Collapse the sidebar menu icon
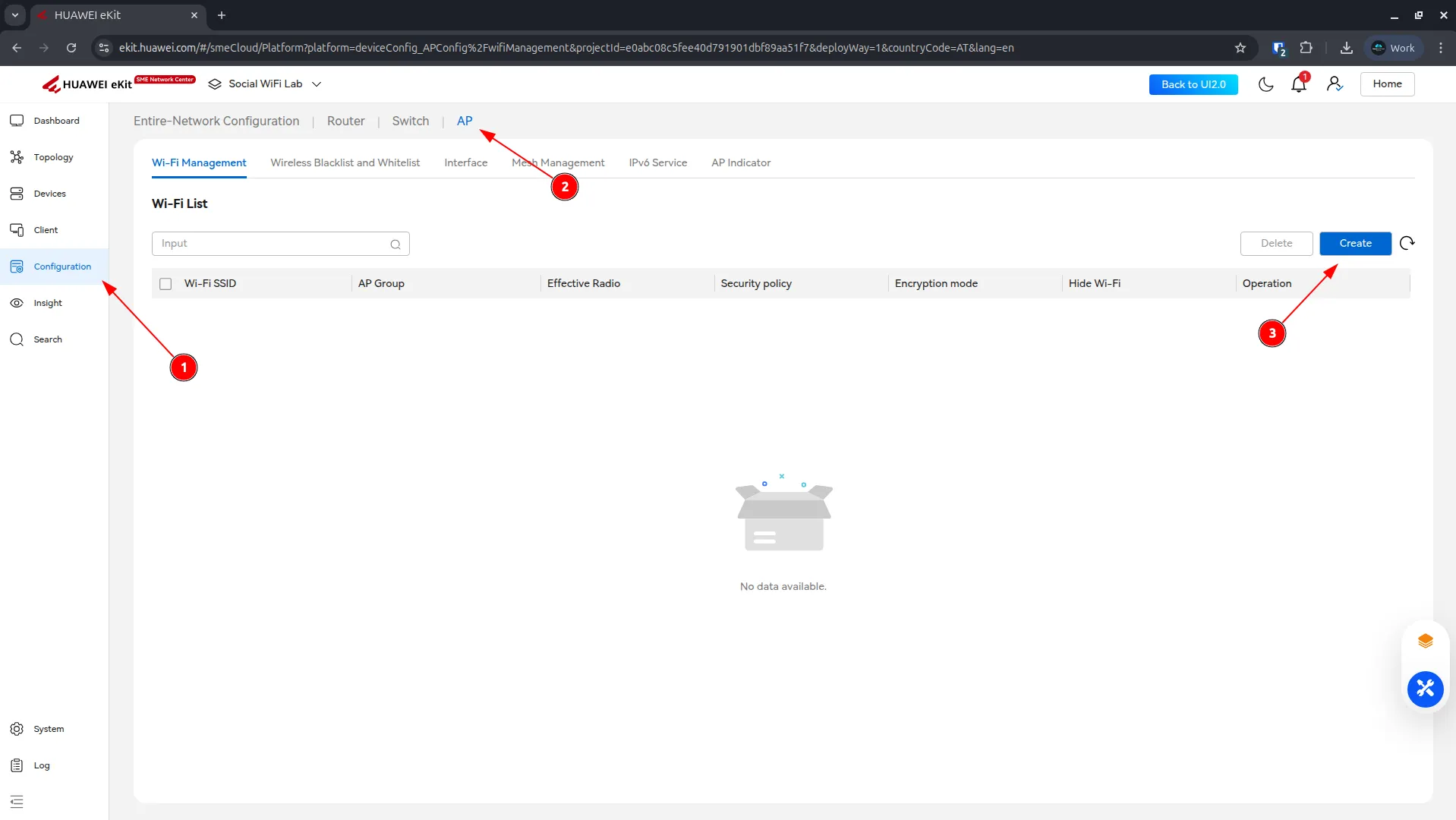This screenshot has width=1456, height=820. pyautogui.click(x=17, y=801)
